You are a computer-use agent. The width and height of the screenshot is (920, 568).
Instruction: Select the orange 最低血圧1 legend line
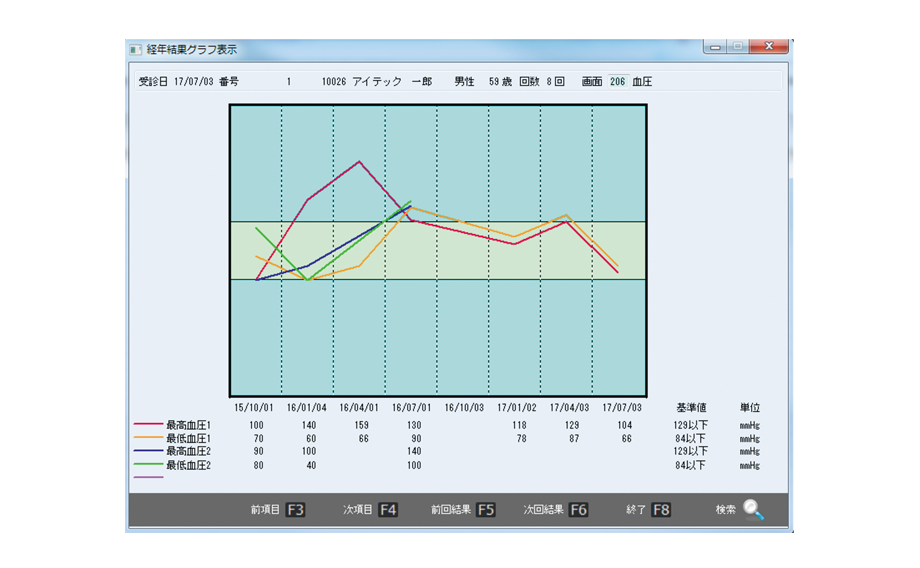click(149, 438)
